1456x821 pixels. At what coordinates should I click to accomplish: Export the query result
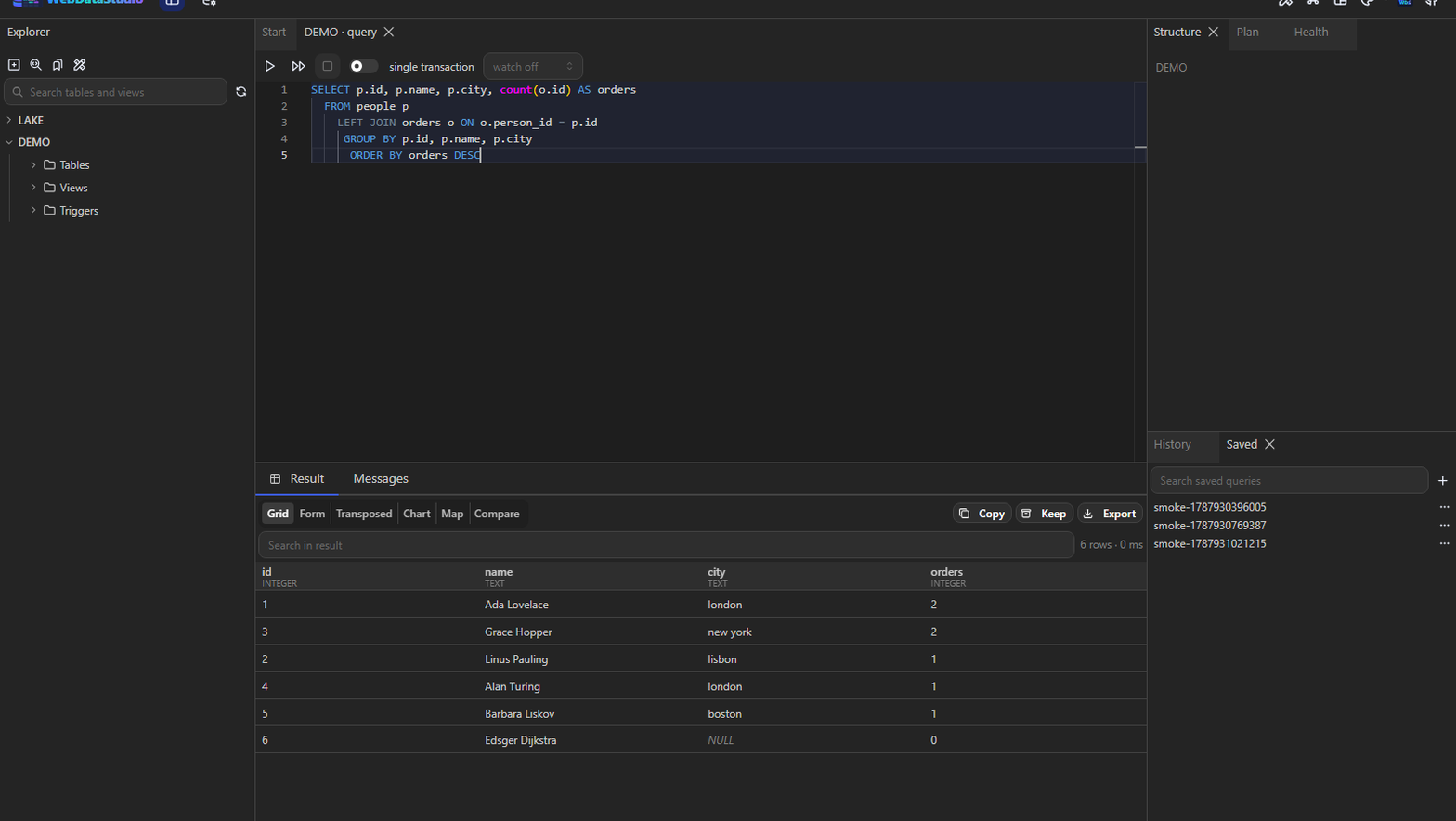(1110, 514)
